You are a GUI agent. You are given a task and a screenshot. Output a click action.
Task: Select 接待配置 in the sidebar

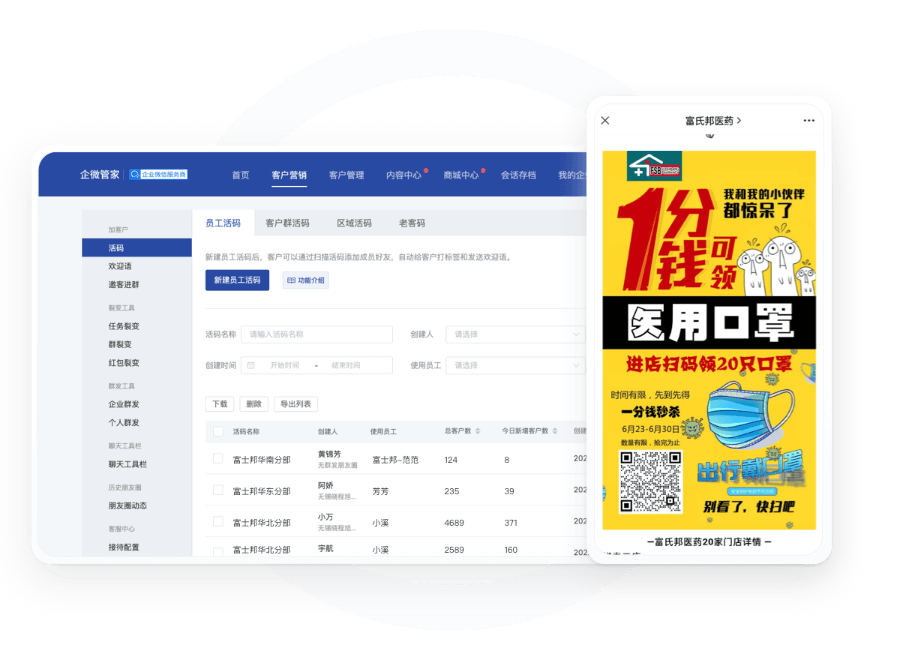click(x=124, y=547)
